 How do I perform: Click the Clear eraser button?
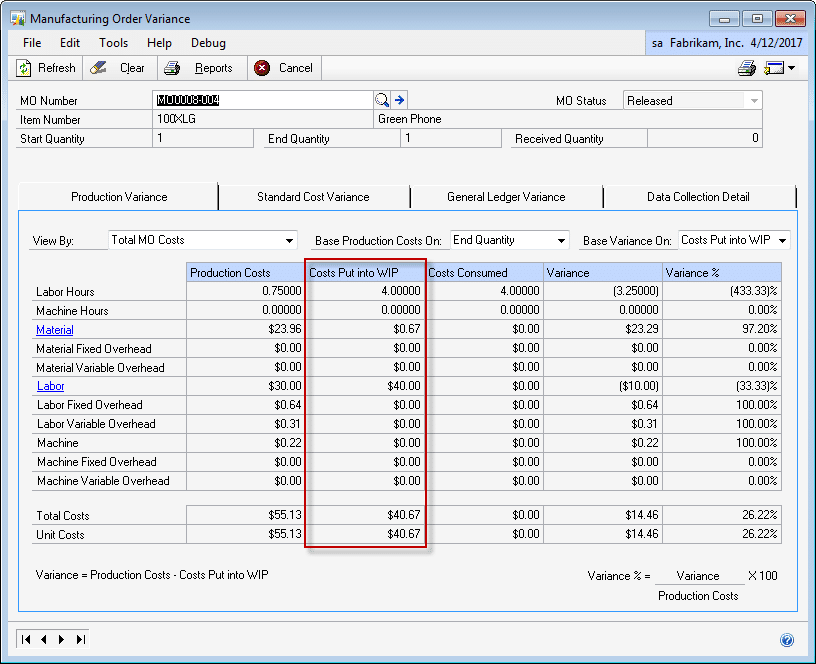[118, 68]
